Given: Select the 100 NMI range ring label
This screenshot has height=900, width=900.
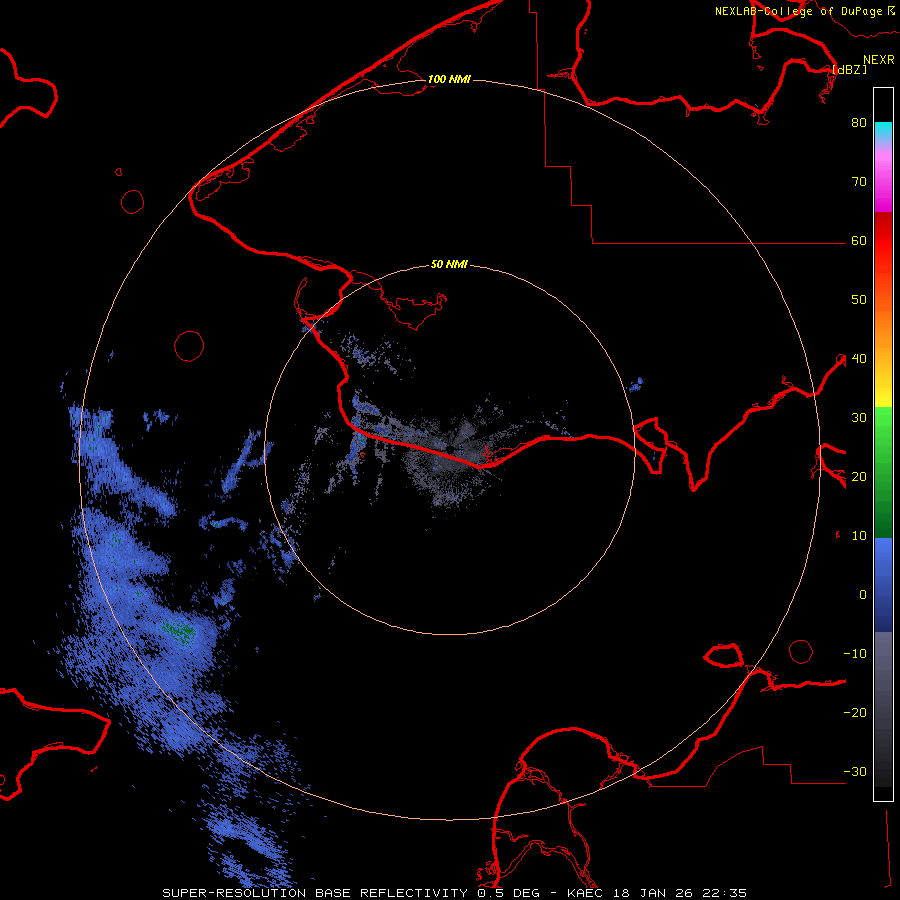Looking at the screenshot, I should click(449, 79).
